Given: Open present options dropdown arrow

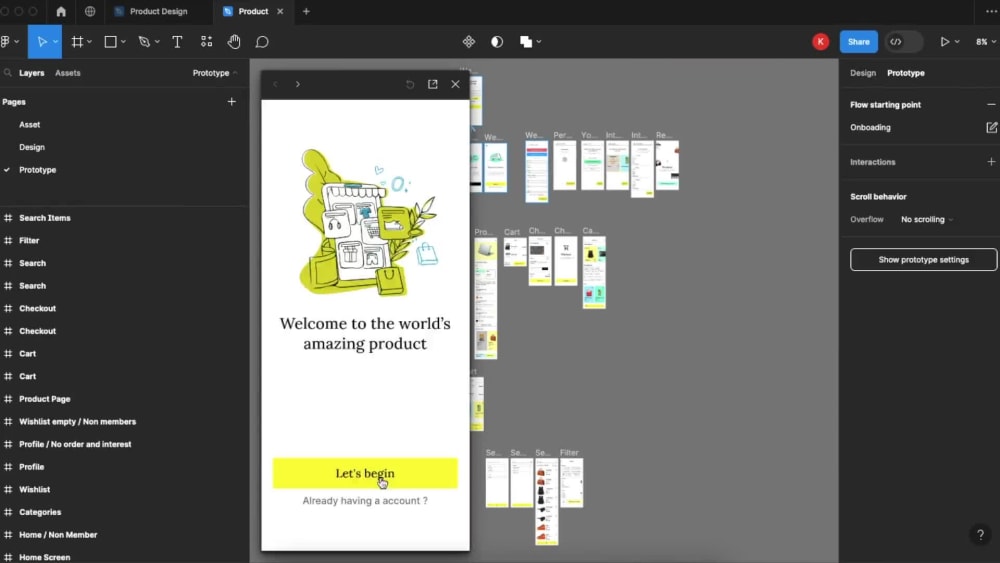Looking at the screenshot, I should tap(957, 41).
